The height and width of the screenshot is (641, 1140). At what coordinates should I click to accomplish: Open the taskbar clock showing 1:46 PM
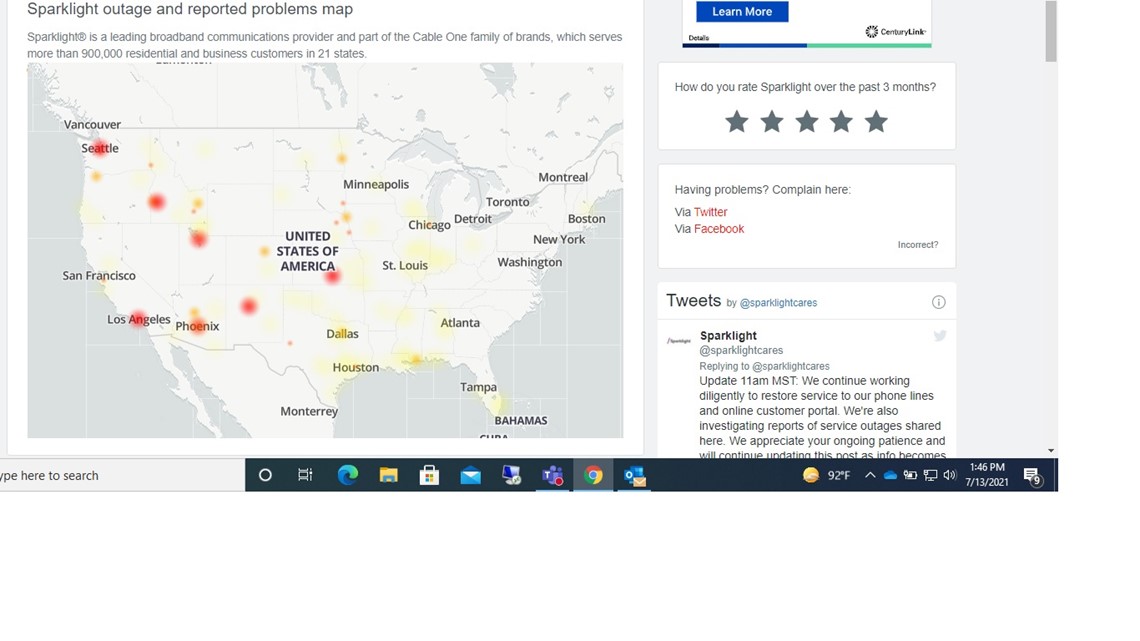(987, 475)
